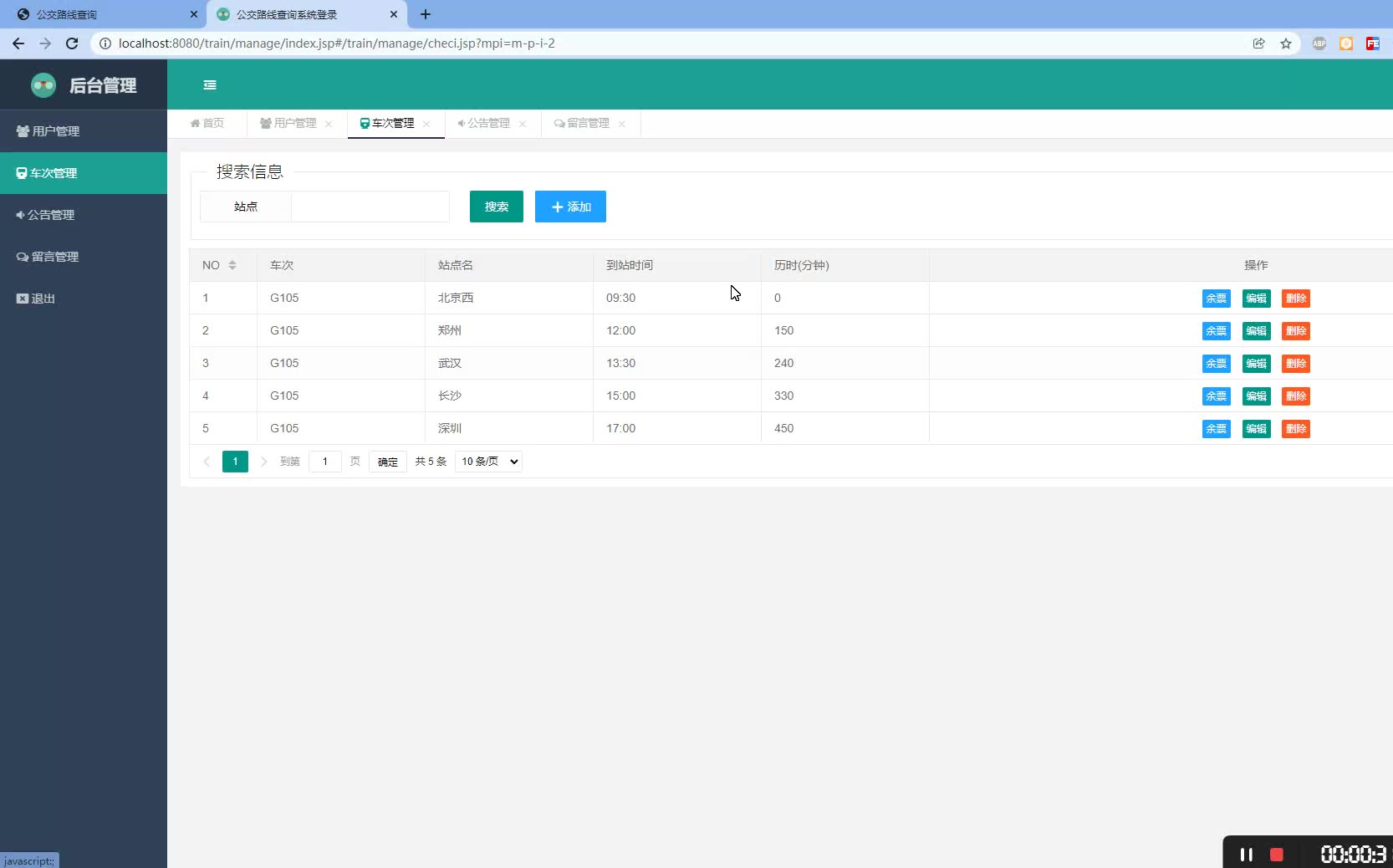Click 余票 for 长沙 row

click(x=1217, y=396)
